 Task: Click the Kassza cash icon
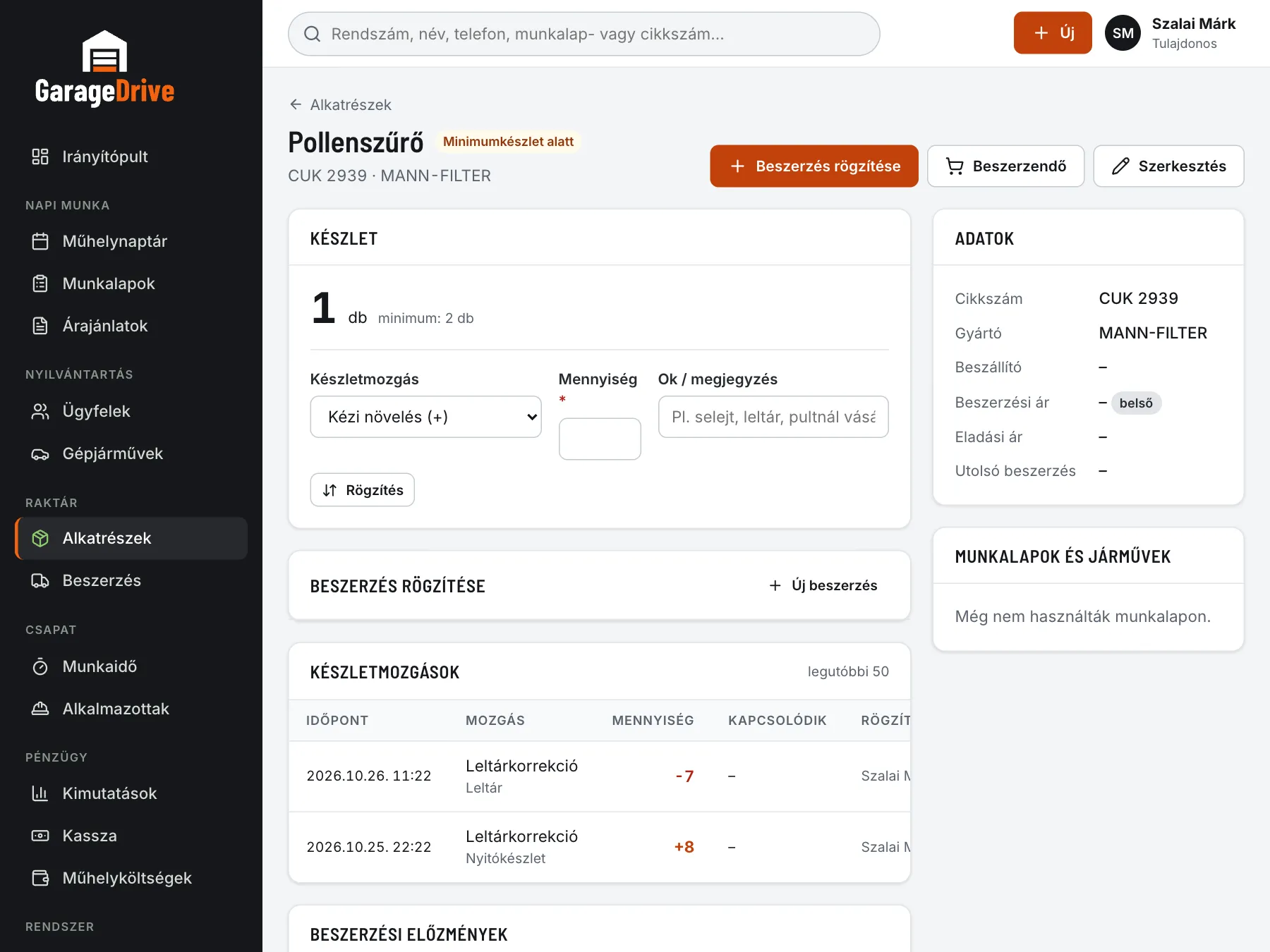coord(40,836)
